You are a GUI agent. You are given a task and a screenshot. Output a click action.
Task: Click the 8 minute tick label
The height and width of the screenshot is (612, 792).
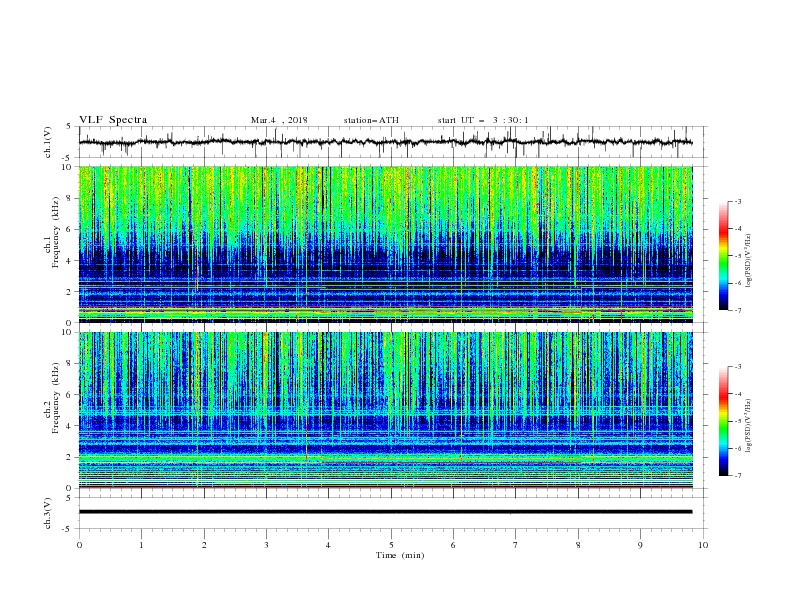coord(578,545)
